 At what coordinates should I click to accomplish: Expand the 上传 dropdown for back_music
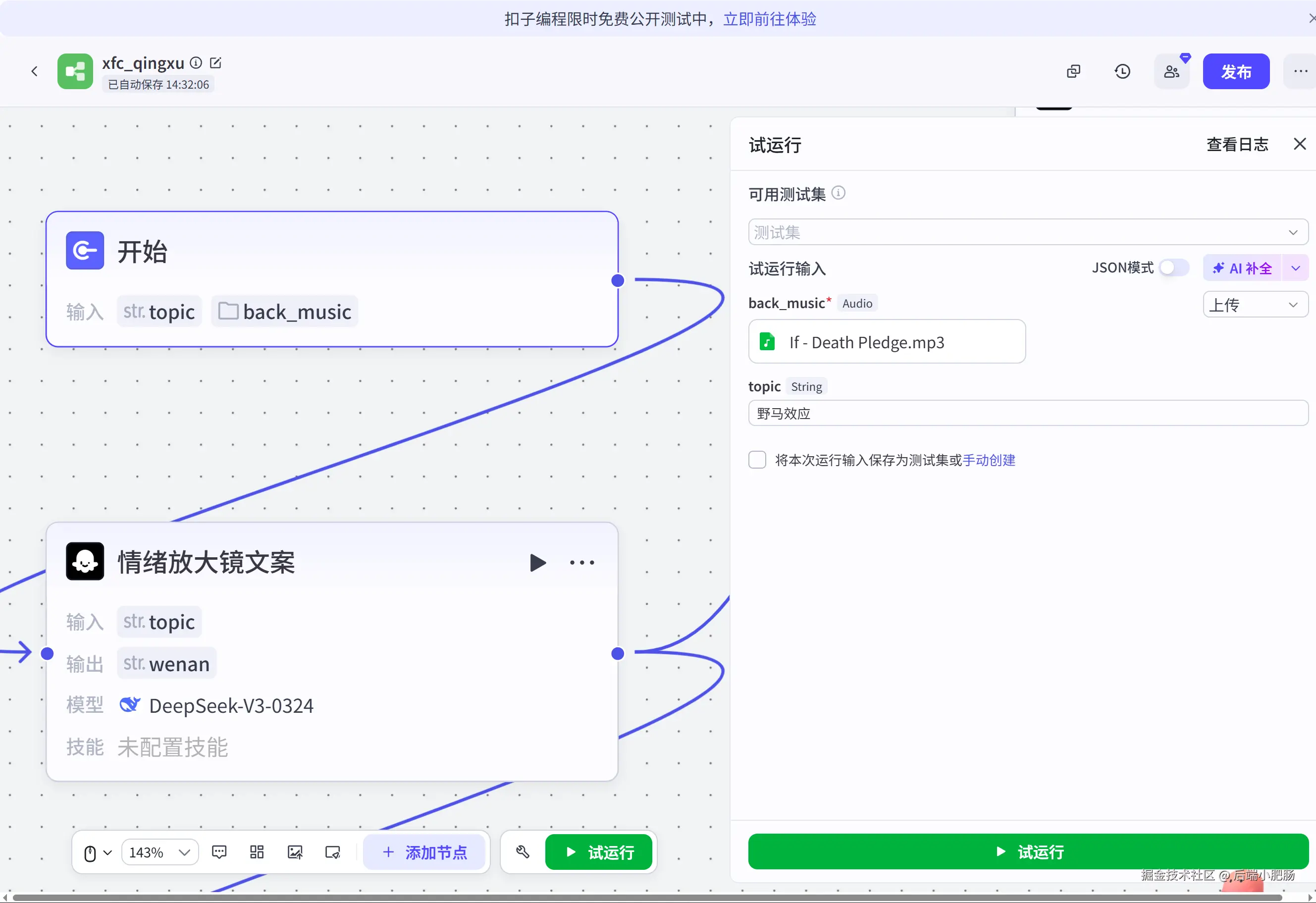pyautogui.click(x=1255, y=305)
